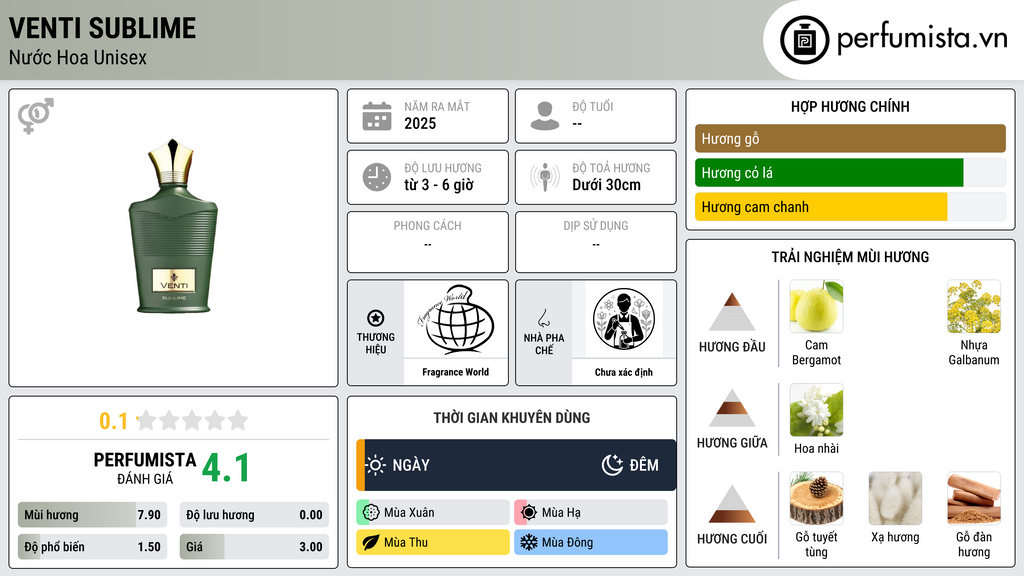Click the star badge icon above Thương hiệu

[376, 318]
